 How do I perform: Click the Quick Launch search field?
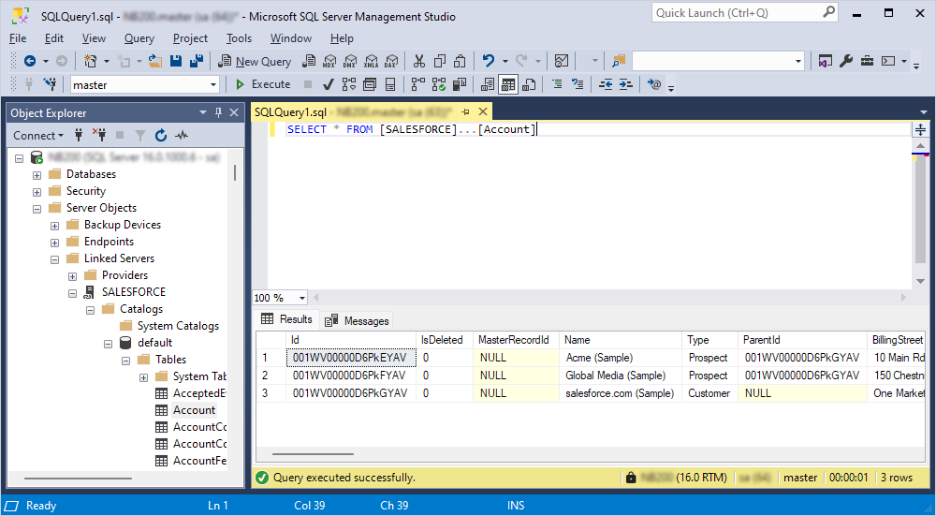(x=737, y=13)
